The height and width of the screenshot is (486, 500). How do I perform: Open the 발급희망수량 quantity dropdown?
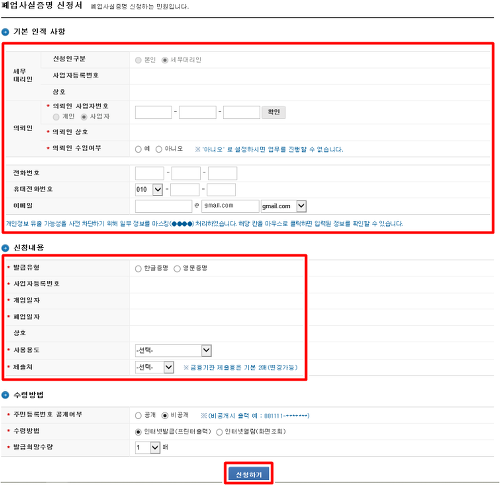(148, 447)
